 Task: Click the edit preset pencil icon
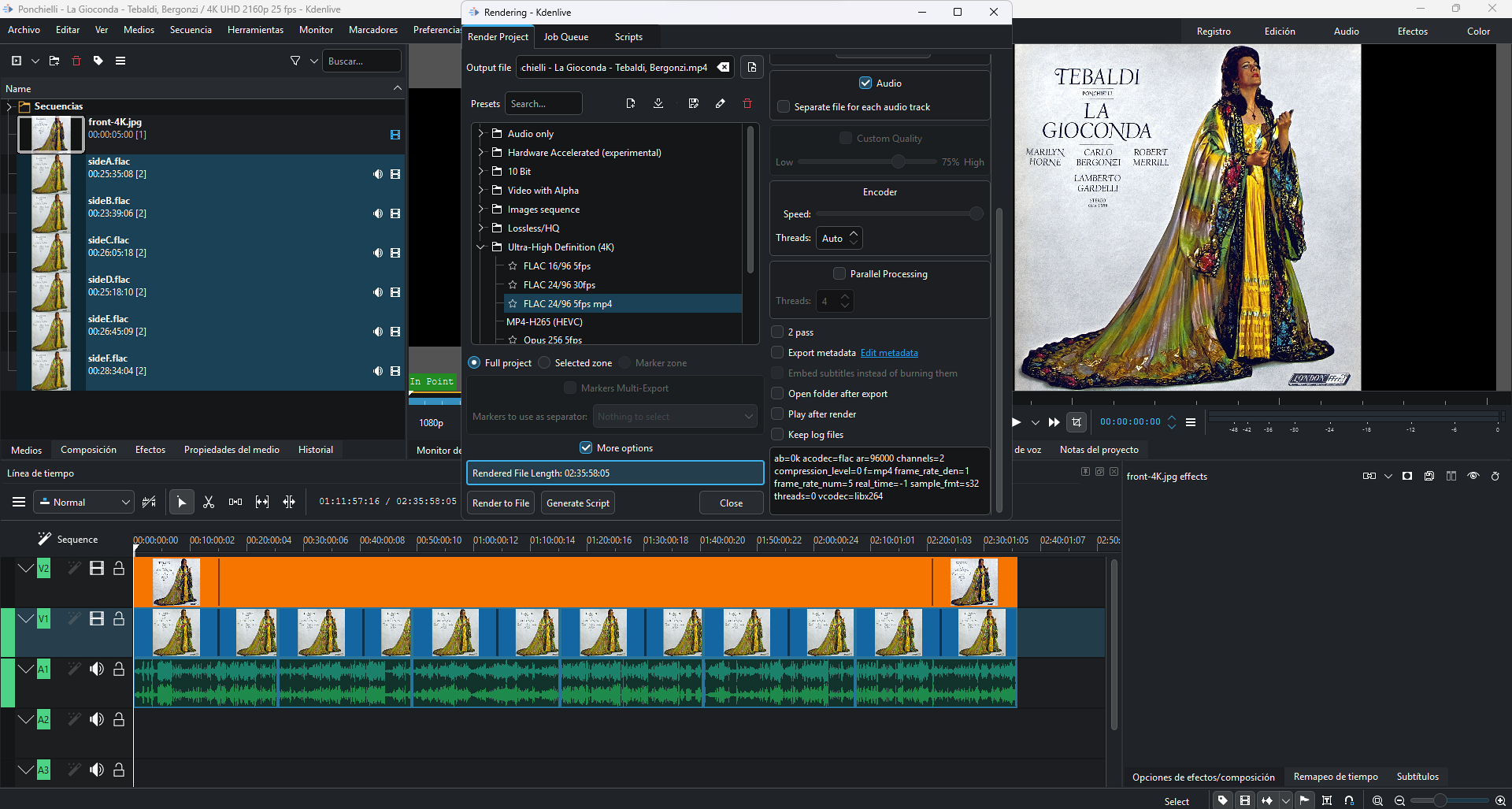720,104
